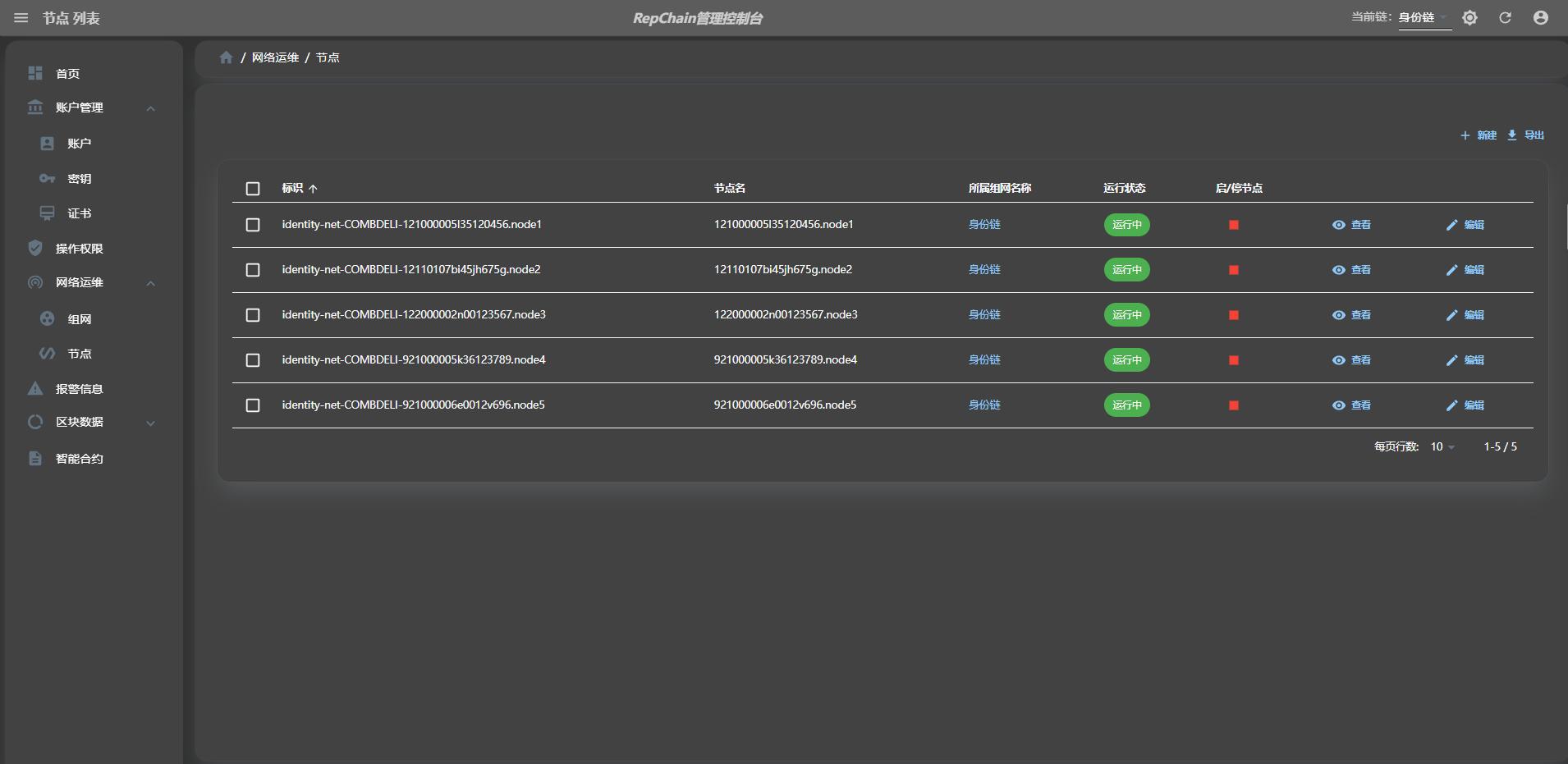Click 身份链 link in node5 row
The height and width of the screenshot is (764, 1568).
coord(984,405)
